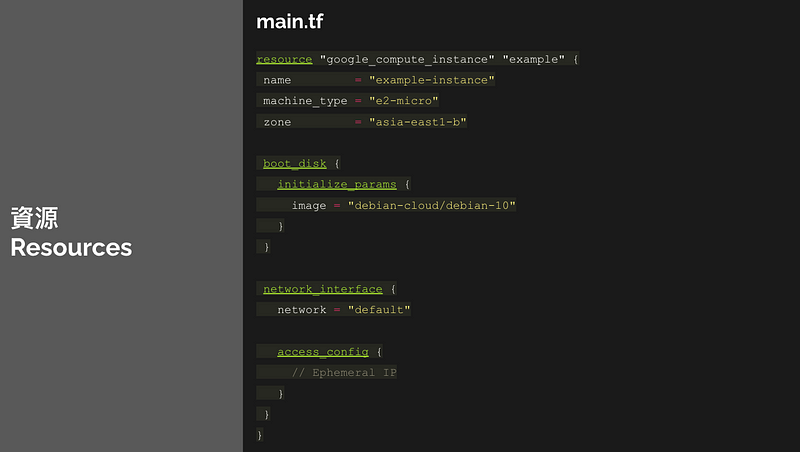Viewport: 800px width, 452px height.
Task: Open the network_interface link
Action: tap(322, 289)
